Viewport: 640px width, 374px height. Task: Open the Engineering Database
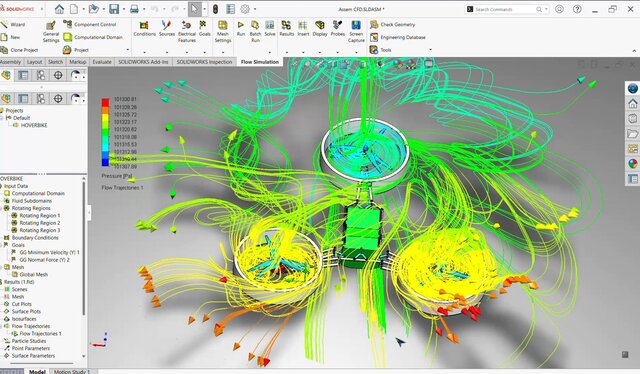[398, 37]
